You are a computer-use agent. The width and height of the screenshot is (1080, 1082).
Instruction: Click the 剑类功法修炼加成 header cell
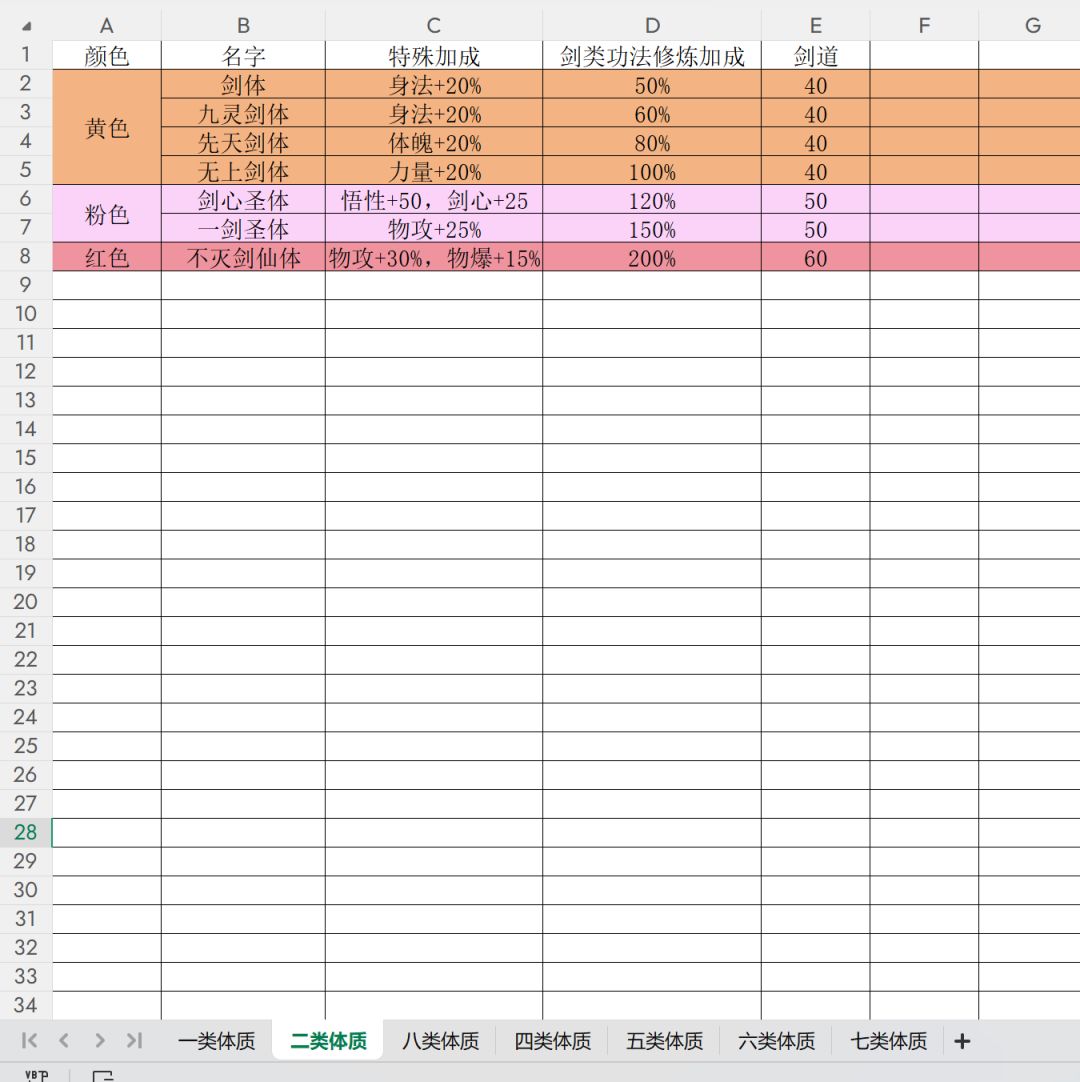(x=651, y=55)
